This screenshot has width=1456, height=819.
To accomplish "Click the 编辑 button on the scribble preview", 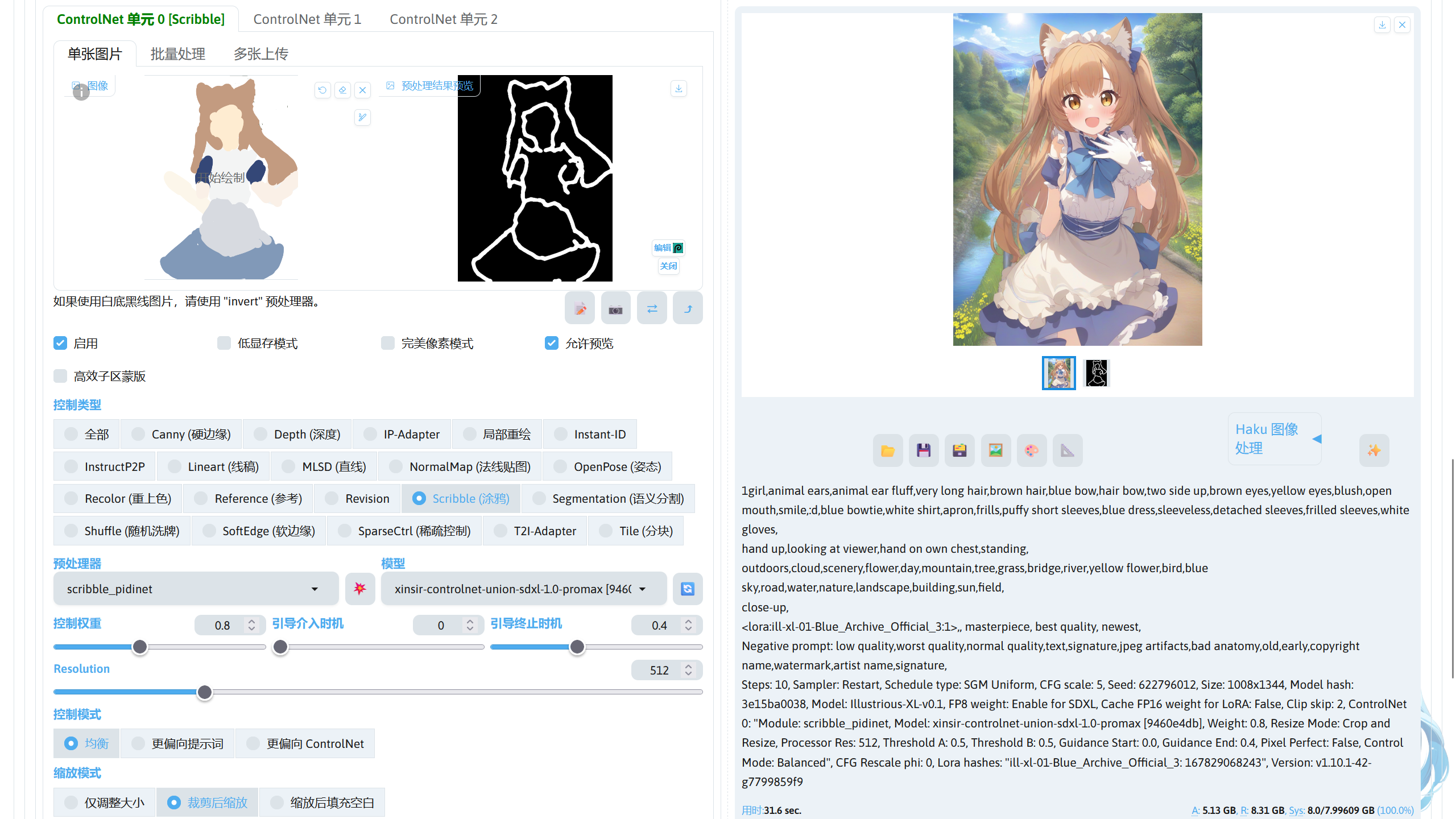I will pos(667,247).
